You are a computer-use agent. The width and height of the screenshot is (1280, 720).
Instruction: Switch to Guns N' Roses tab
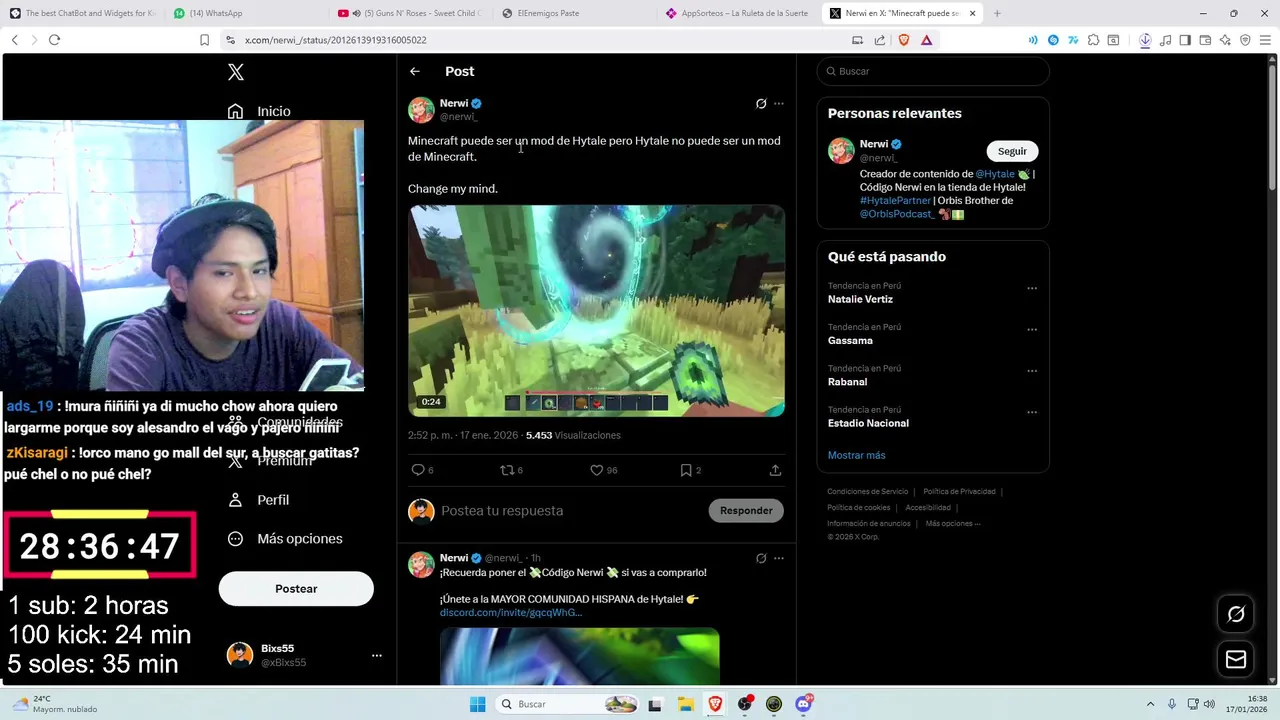[x=409, y=13]
